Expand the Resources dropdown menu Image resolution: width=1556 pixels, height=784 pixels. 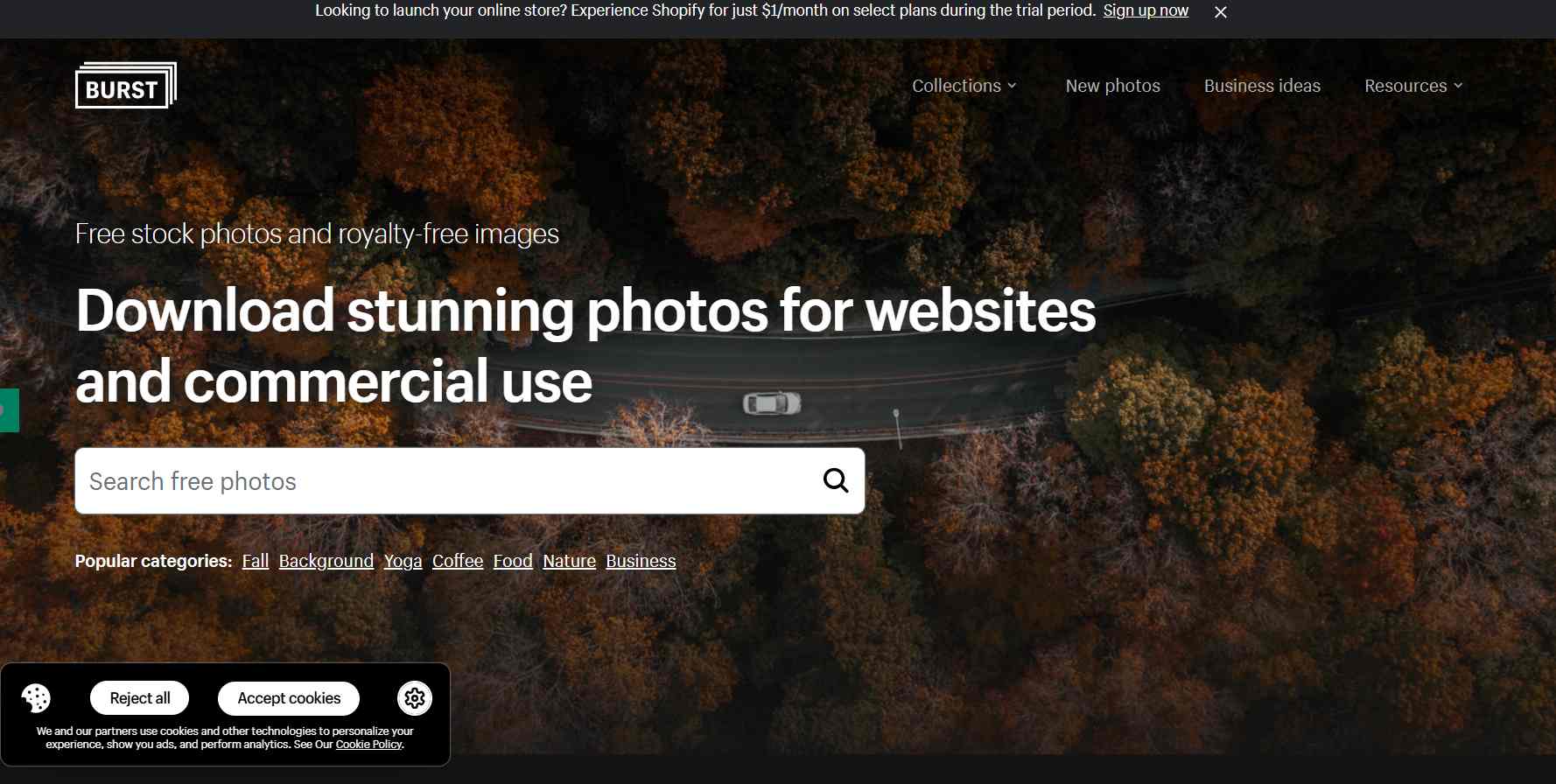click(x=1412, y=86)
